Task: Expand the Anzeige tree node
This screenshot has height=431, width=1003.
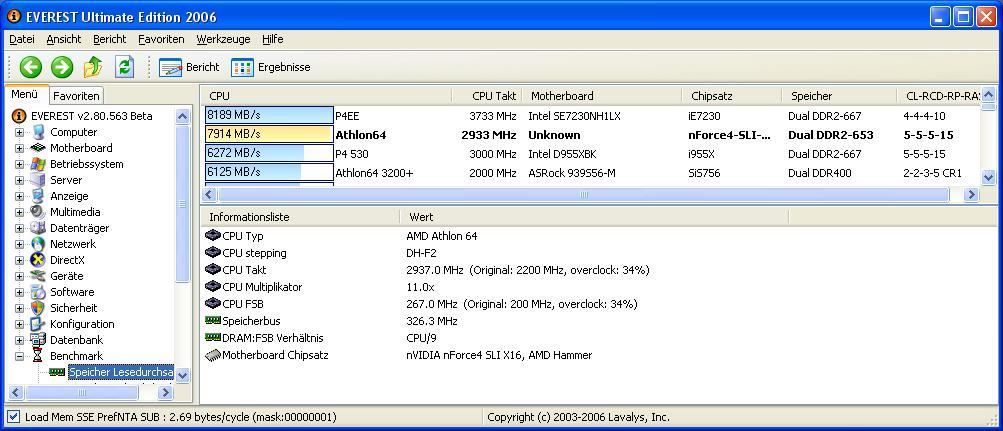Action: tap(19, 196)
